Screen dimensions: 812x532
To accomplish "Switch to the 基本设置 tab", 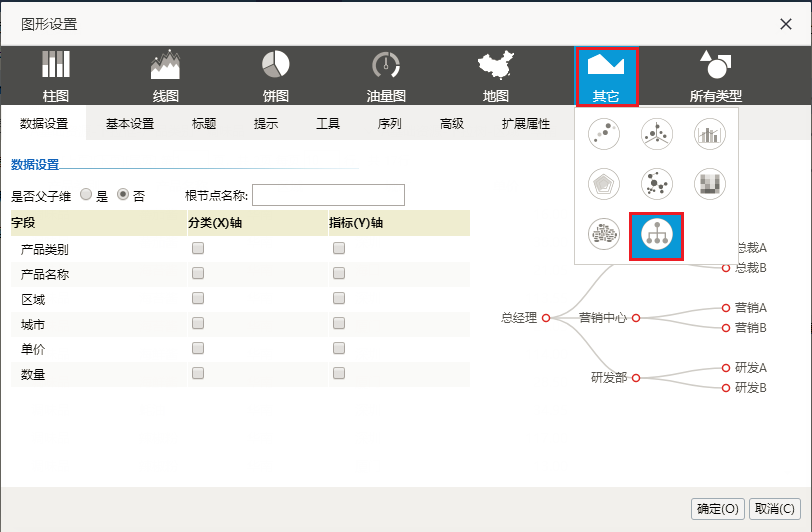I will click(x=130, y=123).
